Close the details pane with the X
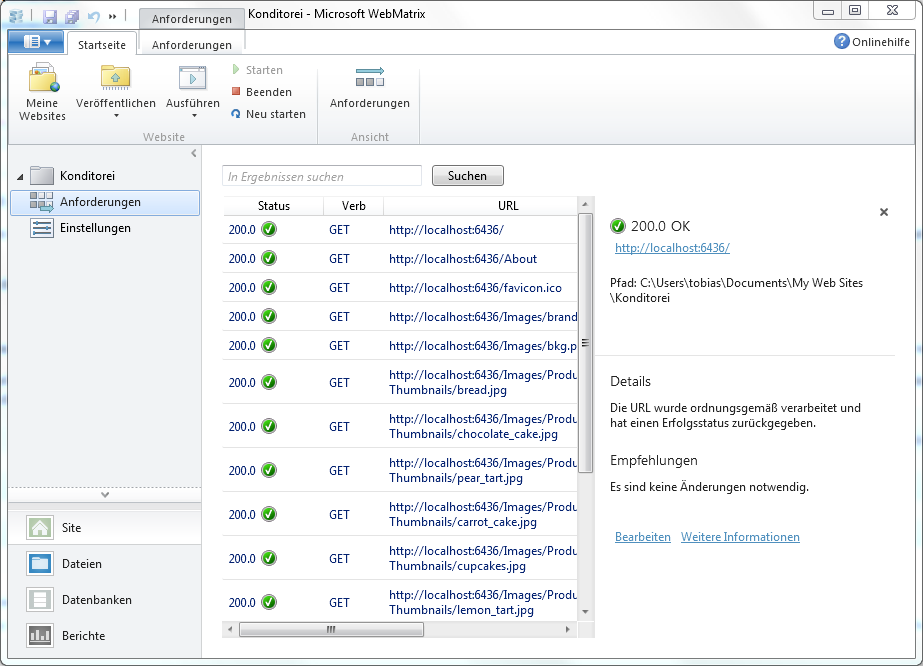This screenshot has height=666, width=923. [x=884, y=212]
